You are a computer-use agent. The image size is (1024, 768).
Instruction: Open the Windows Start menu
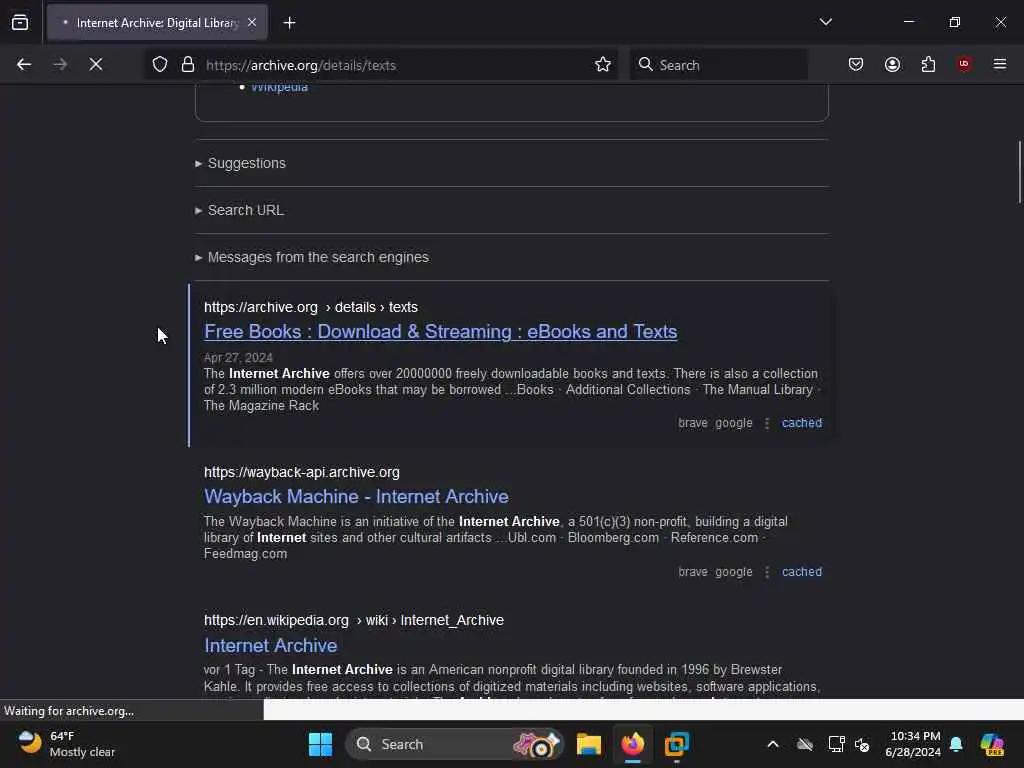(x=320, y=744)
